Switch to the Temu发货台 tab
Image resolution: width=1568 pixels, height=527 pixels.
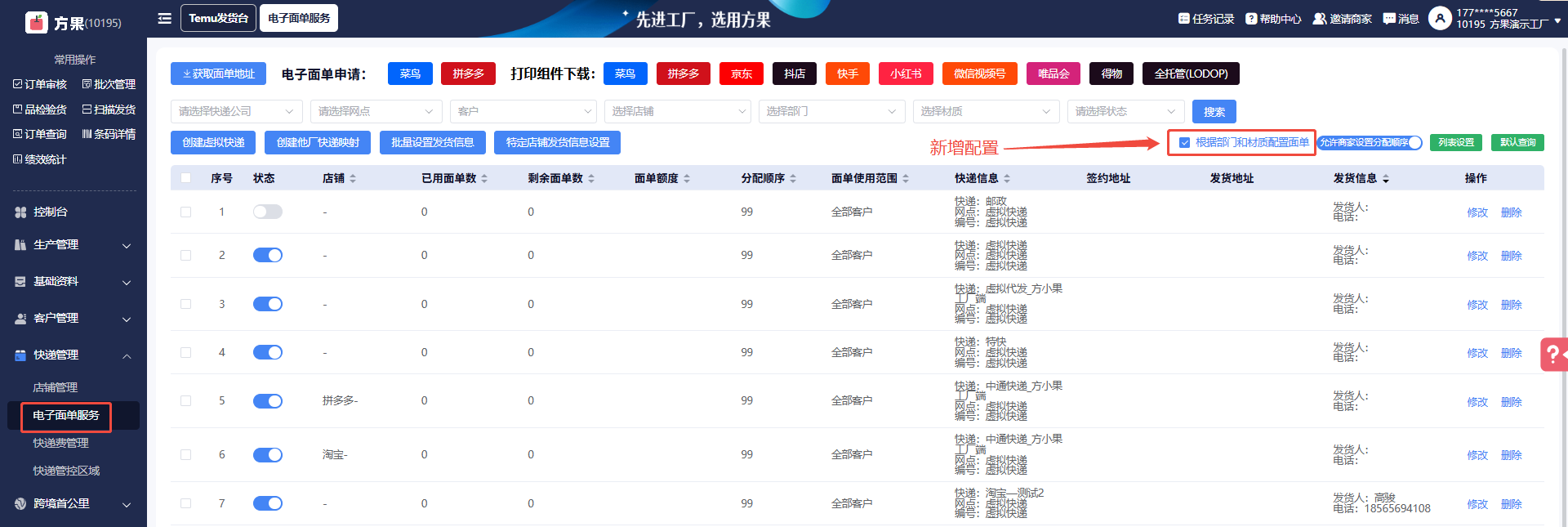pyautogui.click(x=218, y=18)
